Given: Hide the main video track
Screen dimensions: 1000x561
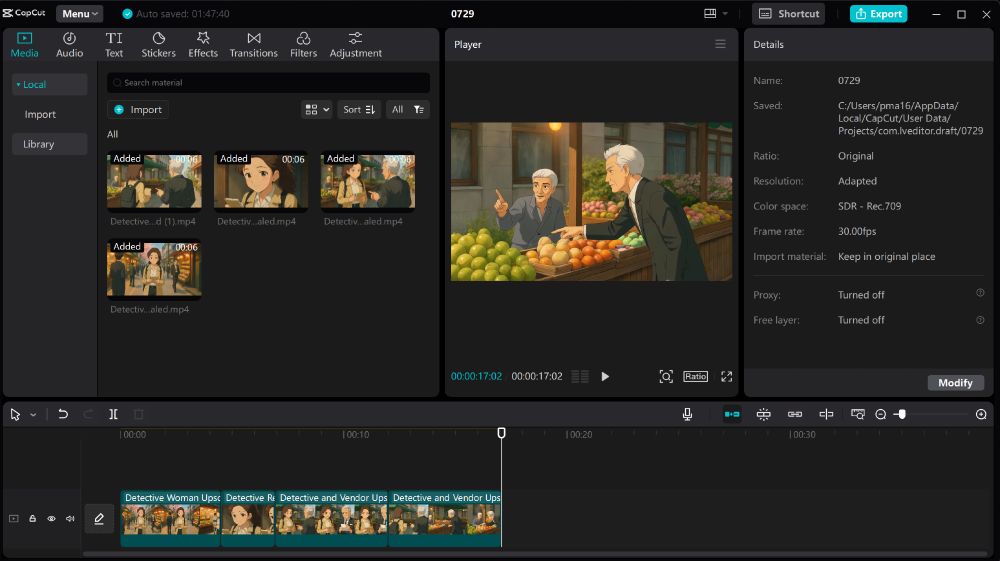Looking at the screenshot, I should [x=51, y=518].
